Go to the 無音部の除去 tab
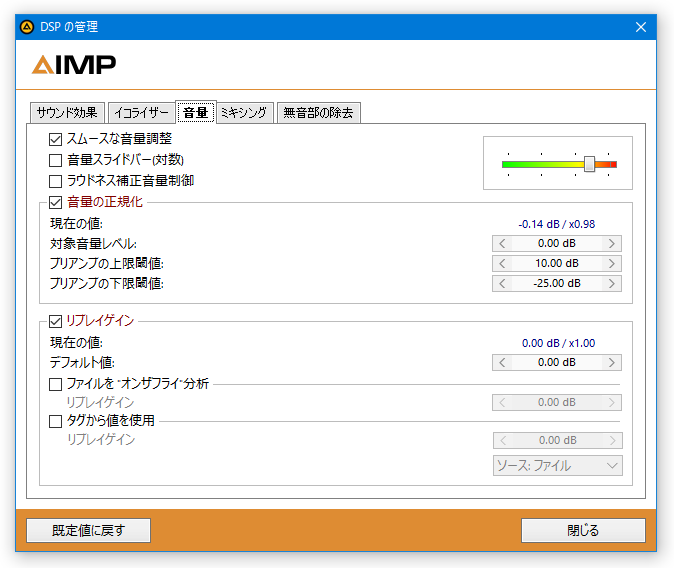Image resolution: width=674 pixels, height=568 pixels. point(318,113)
